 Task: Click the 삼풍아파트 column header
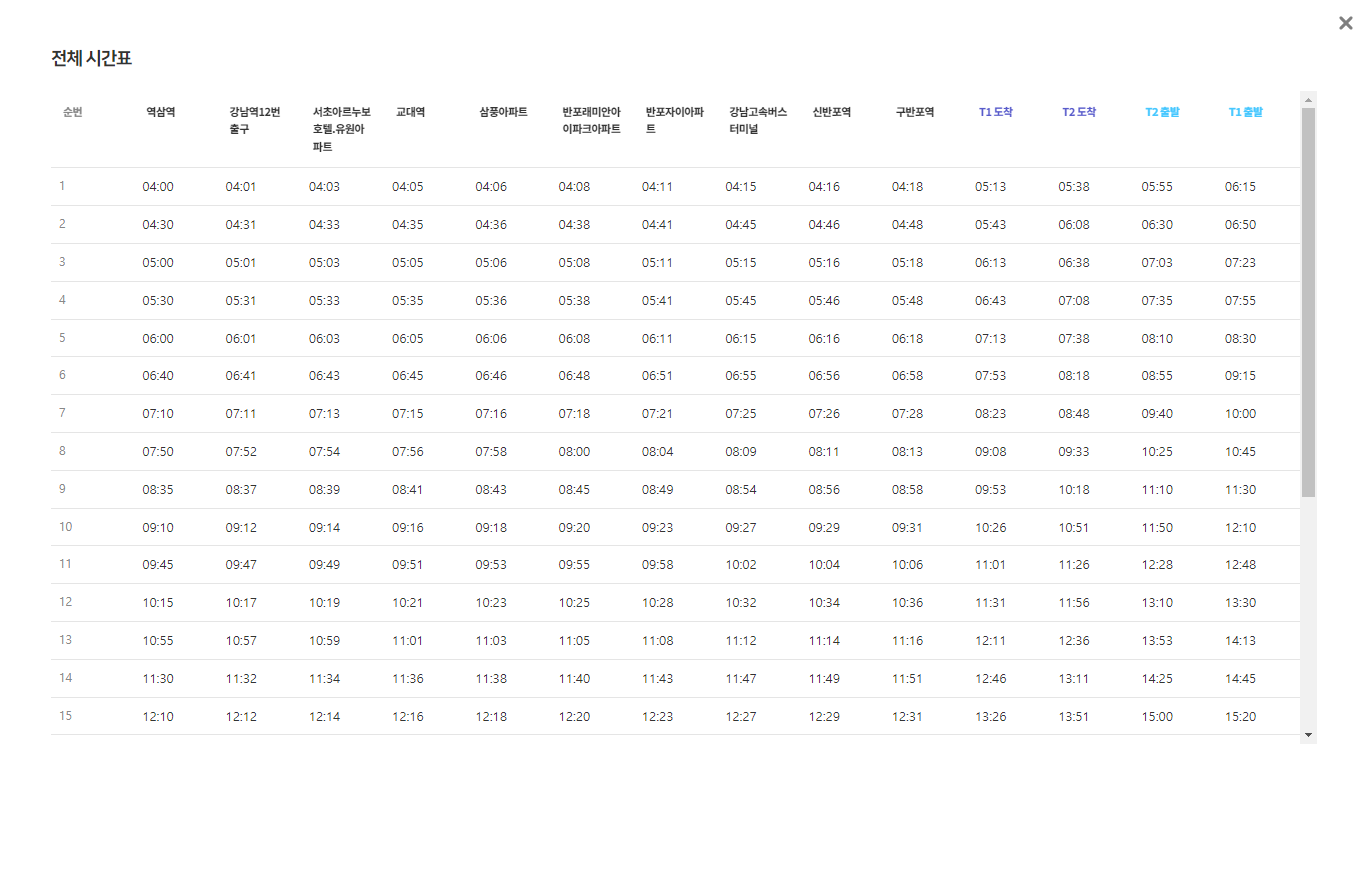[503, 112]
